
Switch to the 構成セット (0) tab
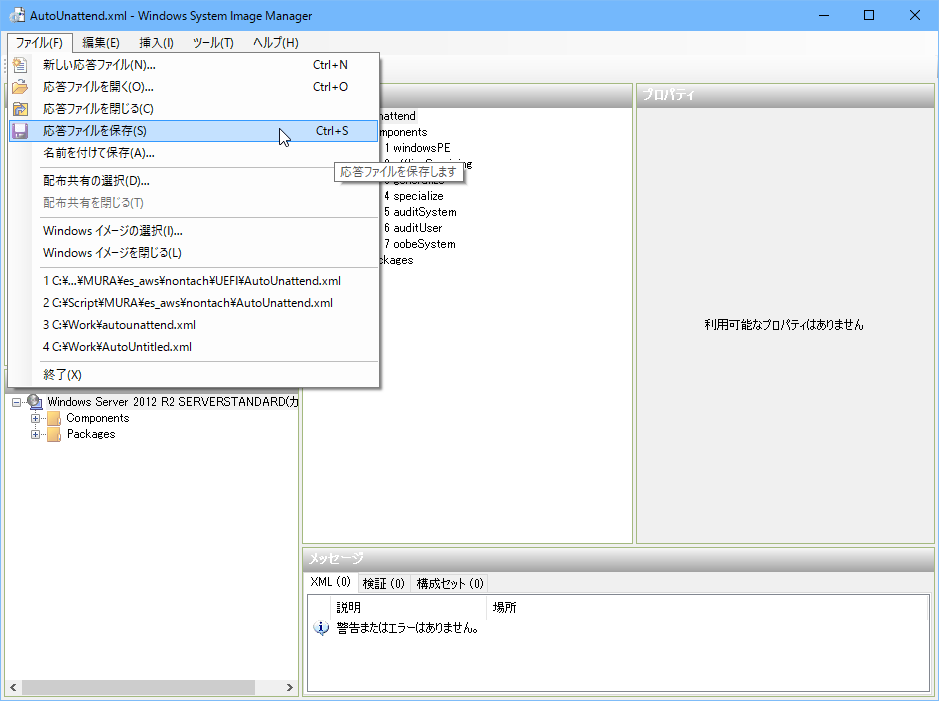pyautogui.click(x=450, y=584)
